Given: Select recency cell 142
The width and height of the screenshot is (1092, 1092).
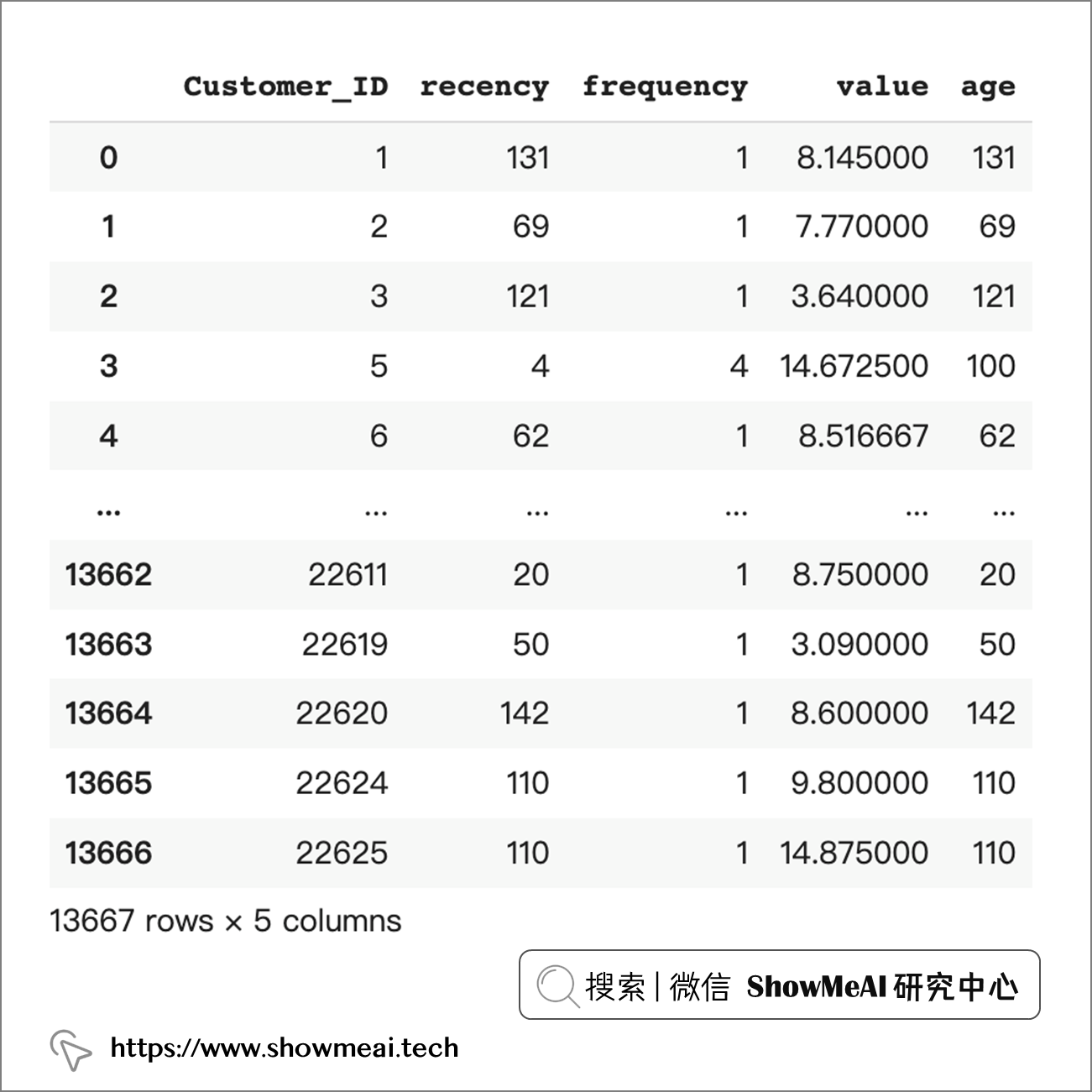Looking at the screenshot, I should point(525,713).
